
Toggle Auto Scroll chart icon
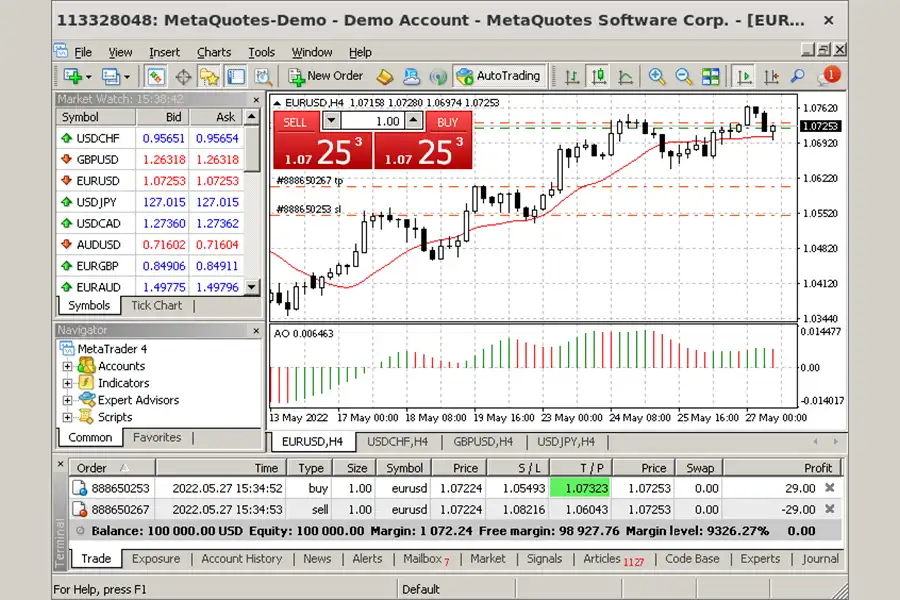click(744, 76)
